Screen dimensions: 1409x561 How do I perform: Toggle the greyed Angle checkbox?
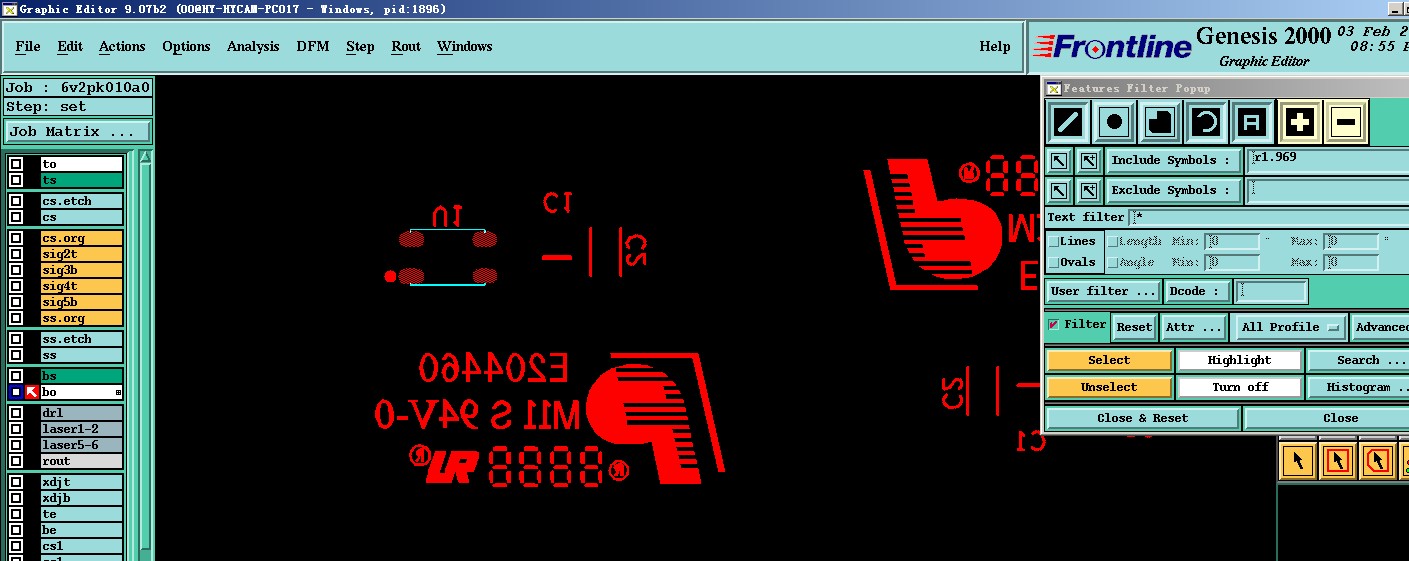coord(1113,262)
